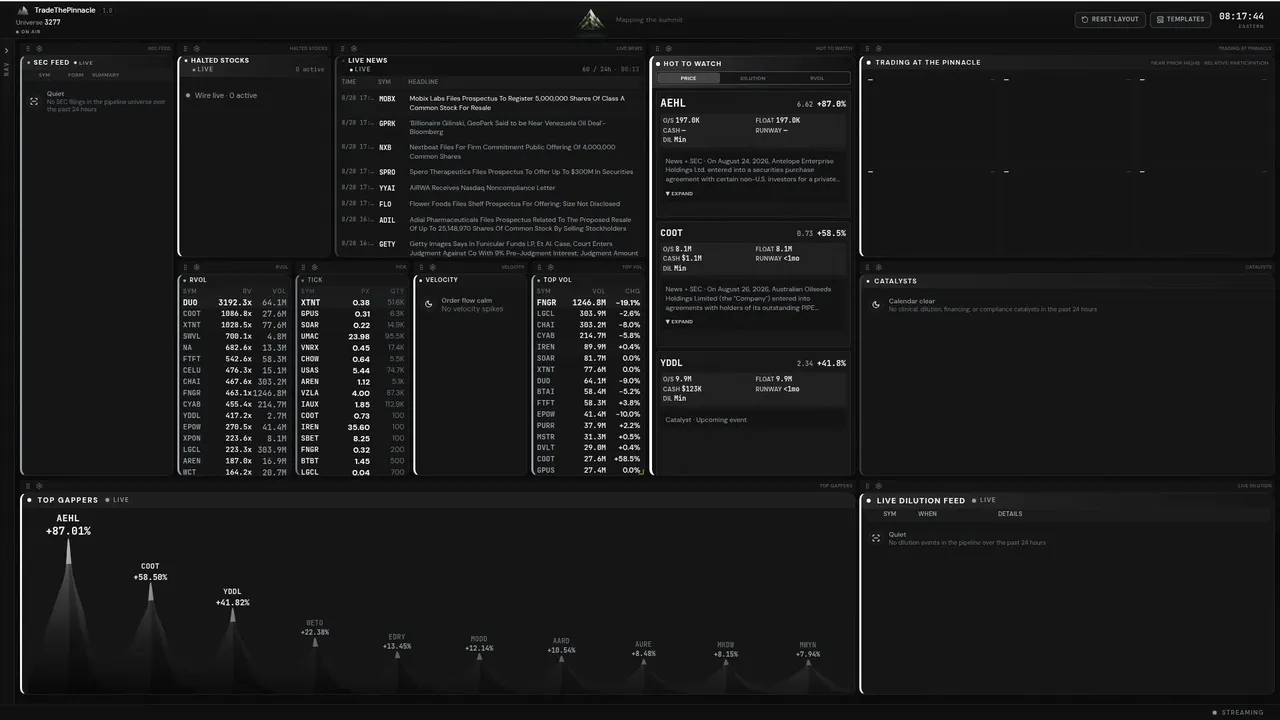The width and height of the screenshot is (1280, 720).
Task: Click the Live News panel drag handle
Action: click(x=342, y=48)
